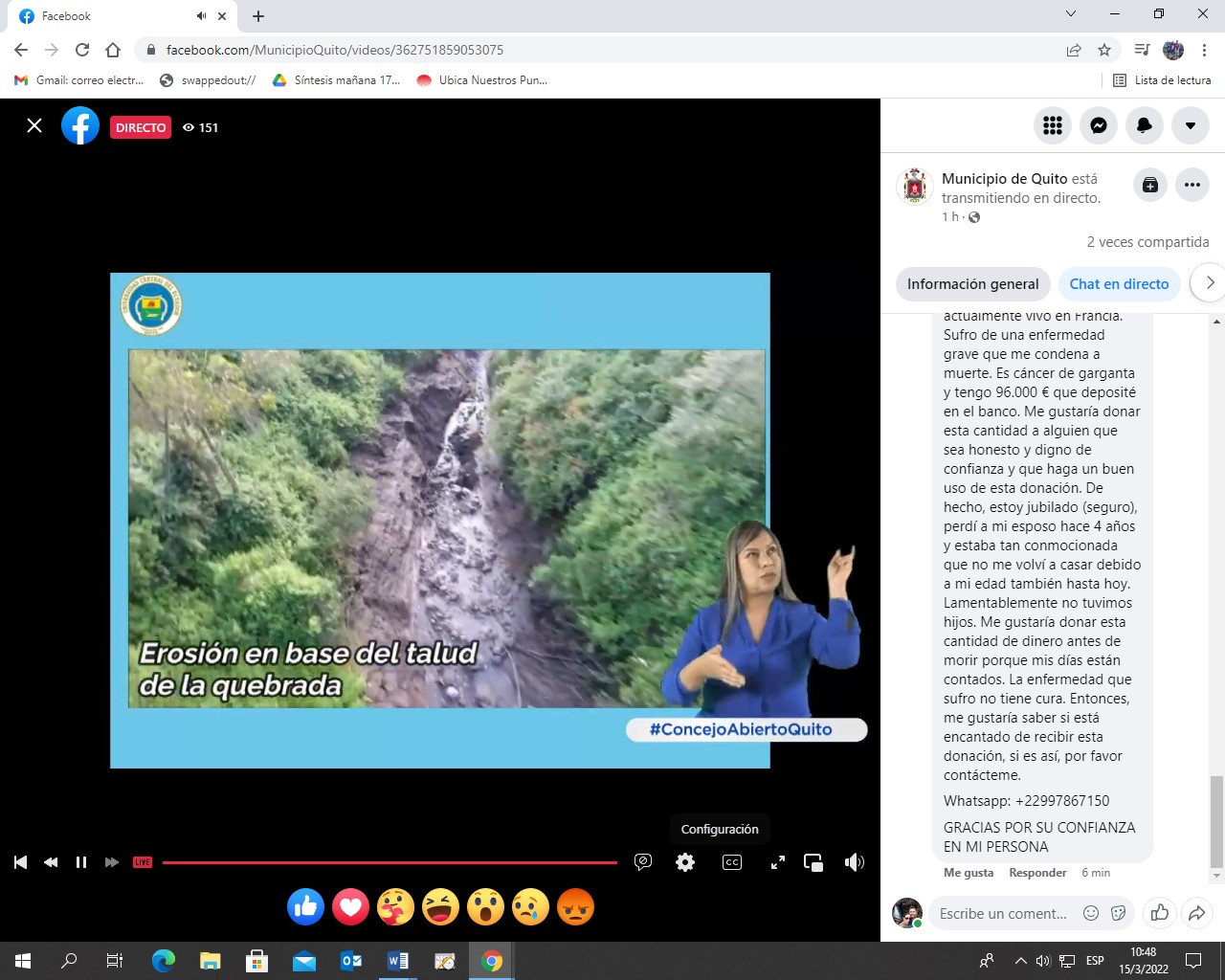Close the live video viewer

coord(34,125)
